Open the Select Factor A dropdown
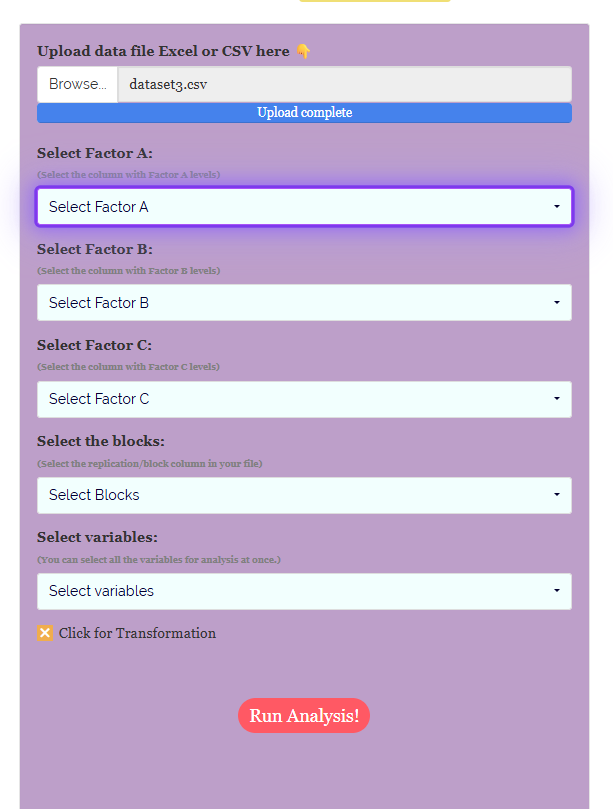613x809 pixels. (x=304, y=207)
